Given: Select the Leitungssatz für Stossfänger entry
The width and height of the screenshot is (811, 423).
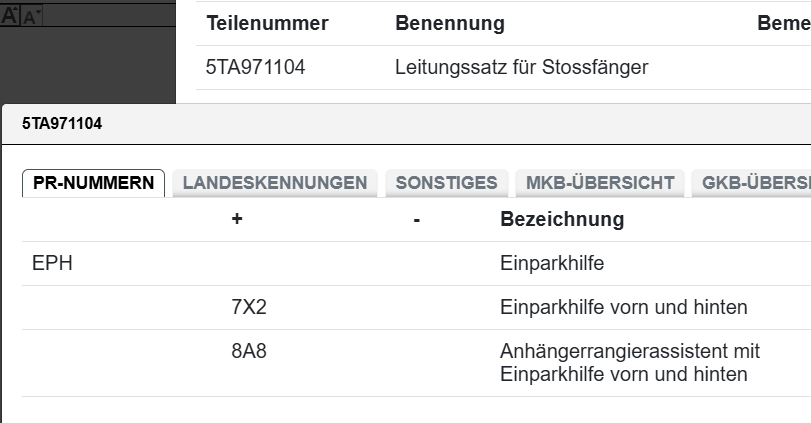Looking at the screenshot, I should click(x=521, y=68).
